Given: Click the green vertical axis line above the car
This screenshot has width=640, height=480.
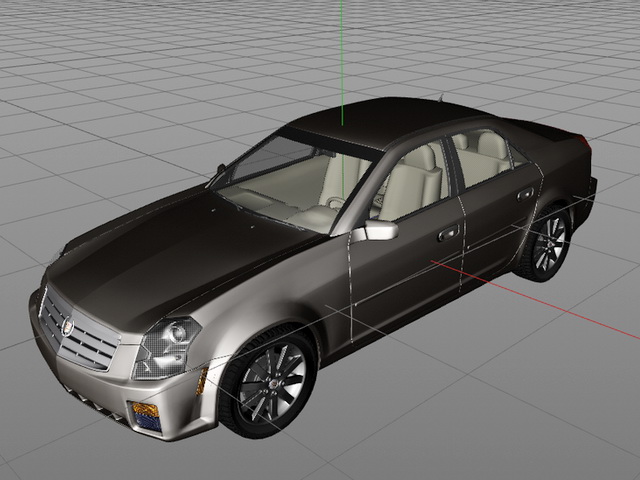Looking at the screenshot, I should [342, 62].
